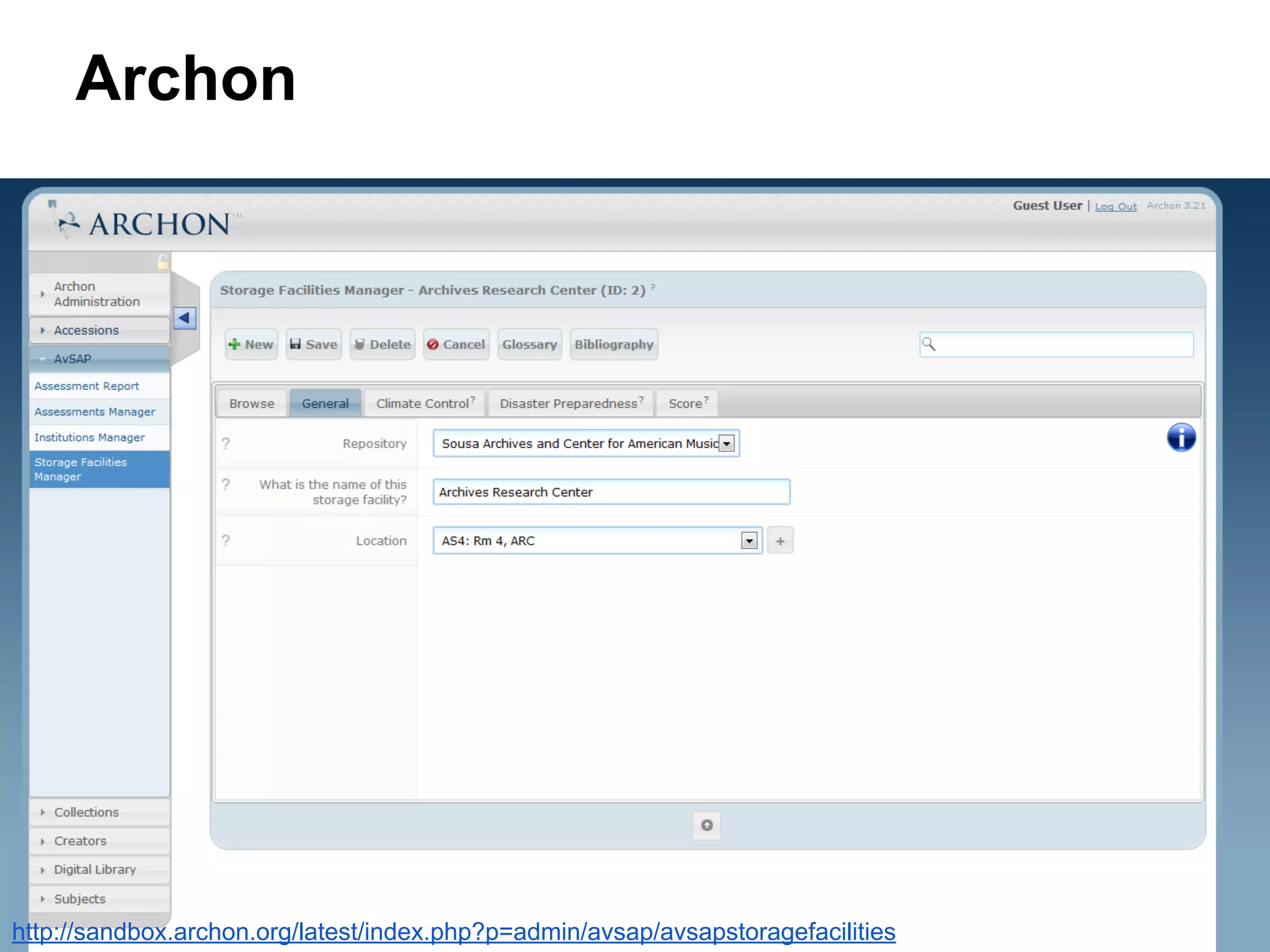Open the Glossary
This screenshot has width=1270, height=952.
530,344
